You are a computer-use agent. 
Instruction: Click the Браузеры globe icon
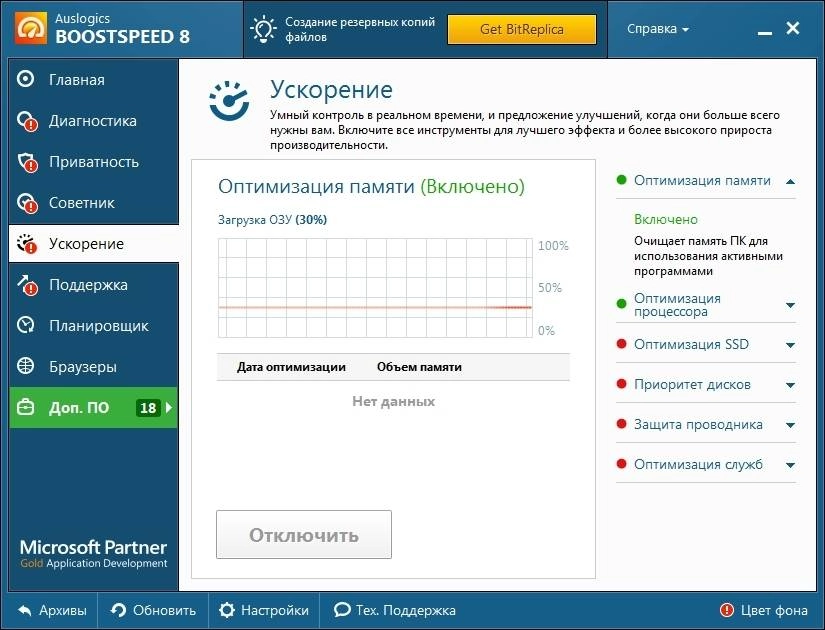[25, 366]
